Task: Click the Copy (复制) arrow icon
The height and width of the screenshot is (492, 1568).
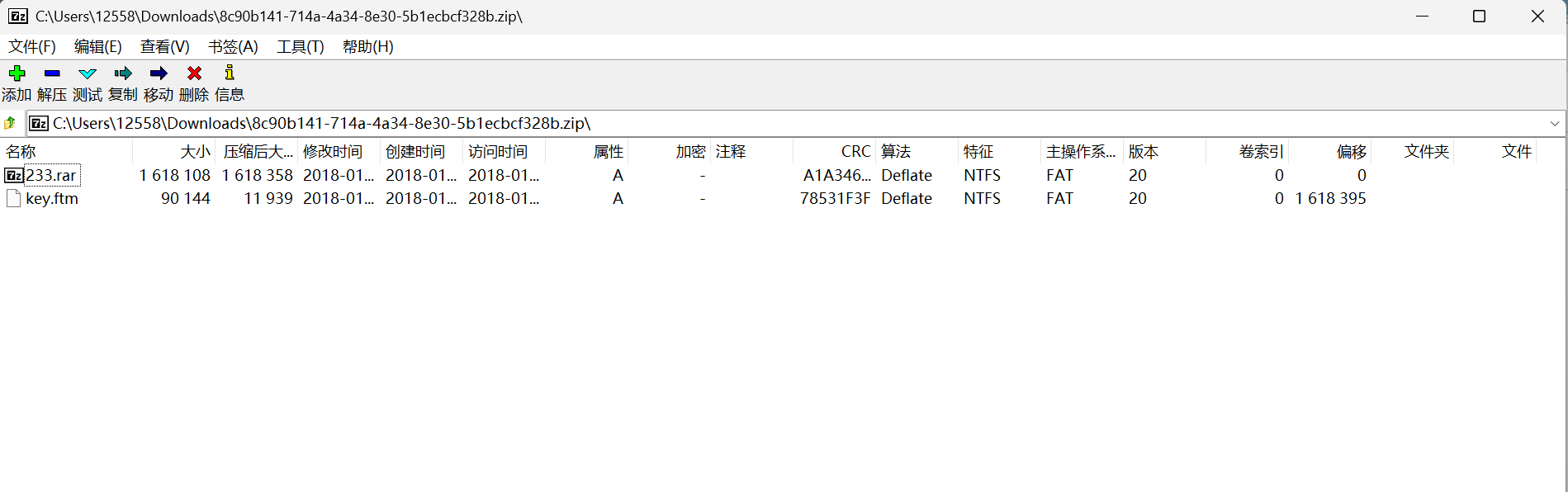Action: tap(123, 73)
